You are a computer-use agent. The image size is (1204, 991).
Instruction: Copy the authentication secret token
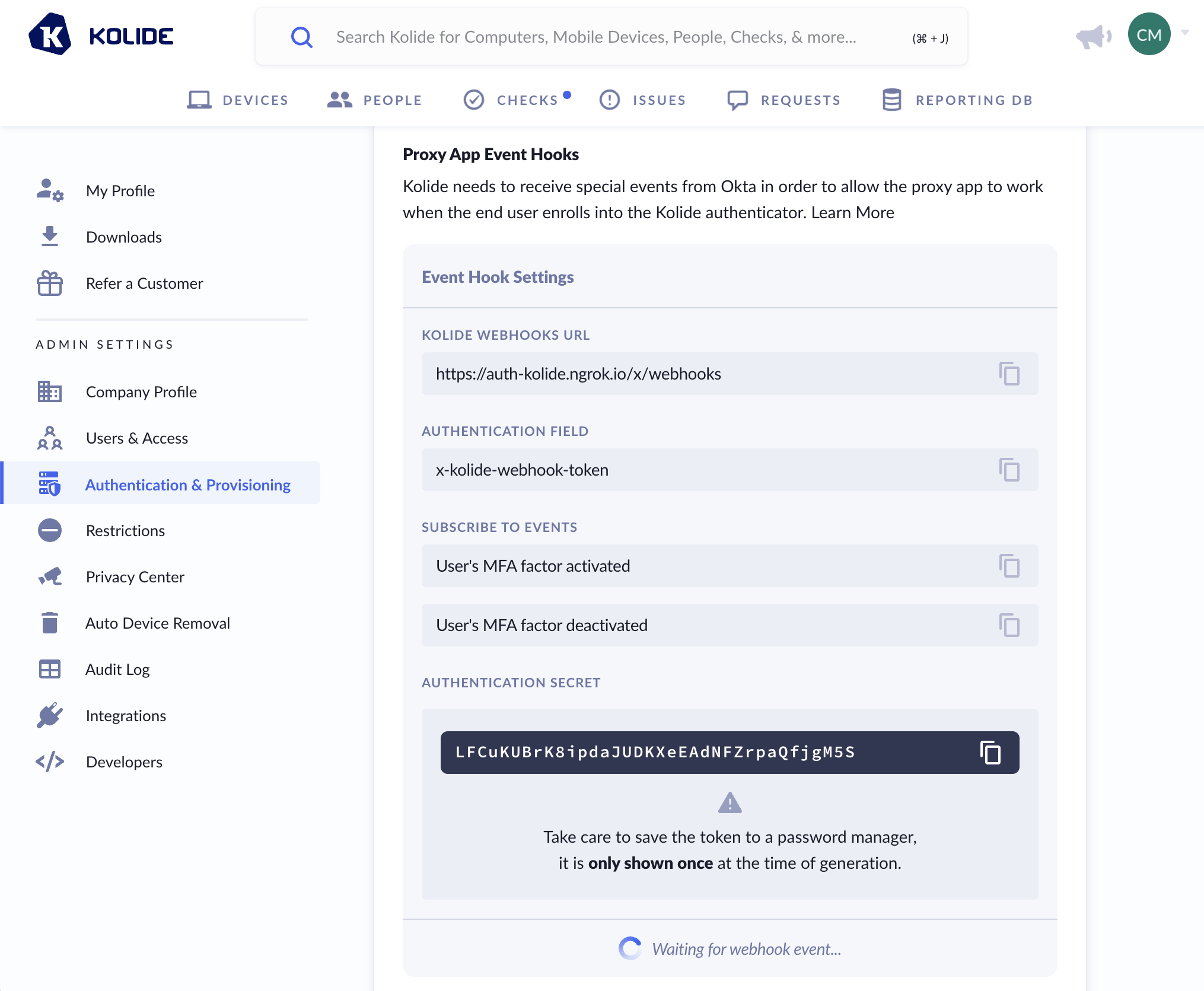pos(990,753)
